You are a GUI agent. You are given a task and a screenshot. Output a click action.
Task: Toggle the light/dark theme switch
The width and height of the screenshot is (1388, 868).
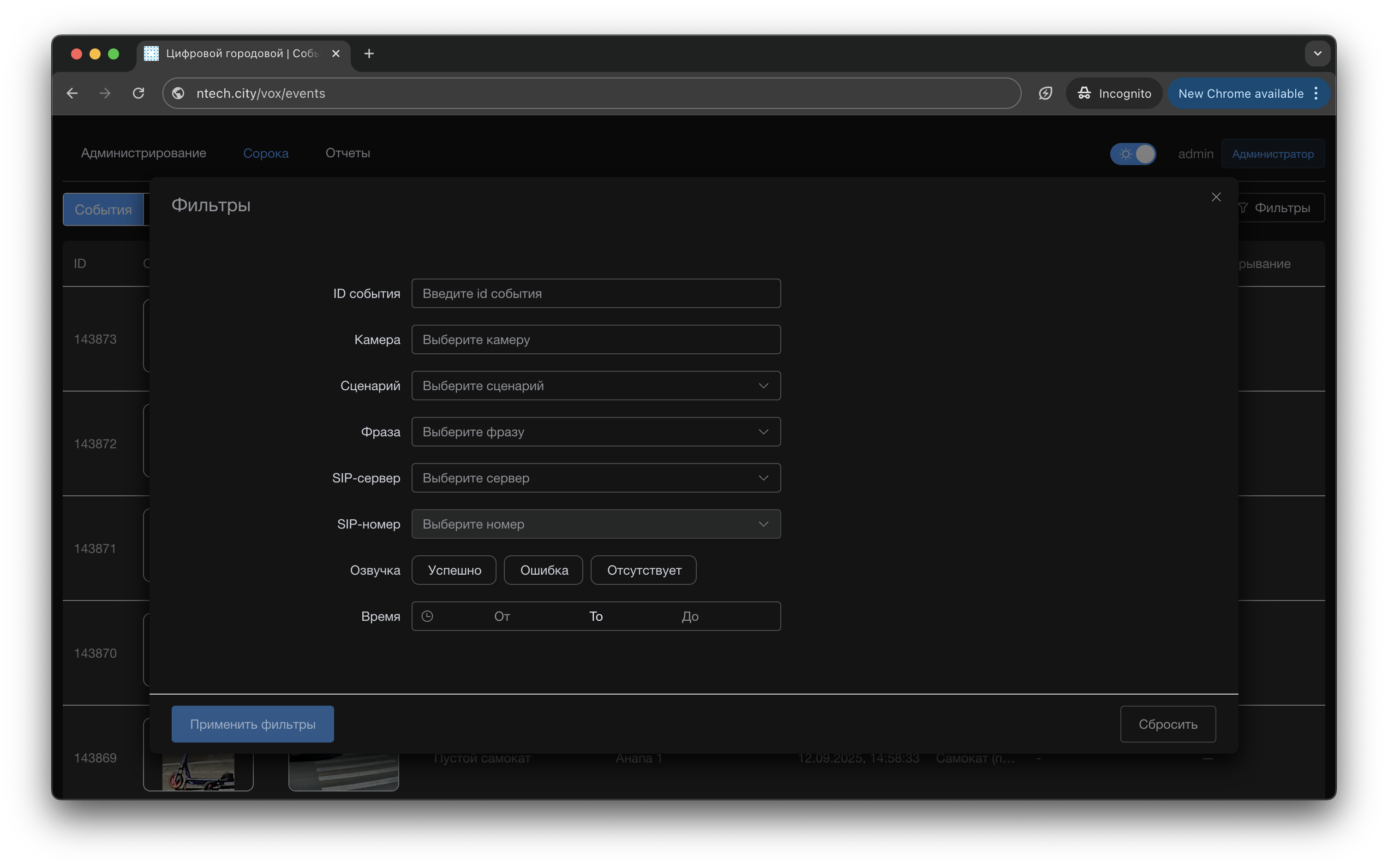tap(1133, 154)
